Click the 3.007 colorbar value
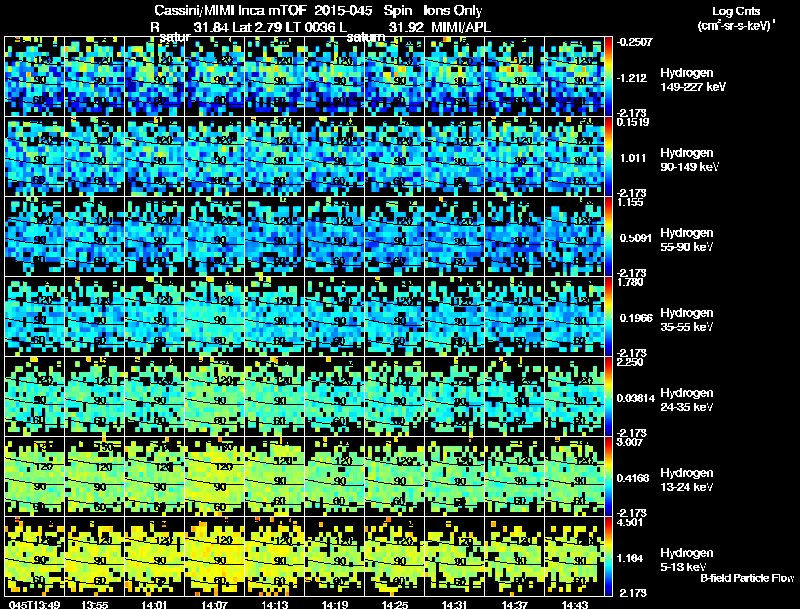This screenshot has height=609, width=800. [x=630, y=442]
